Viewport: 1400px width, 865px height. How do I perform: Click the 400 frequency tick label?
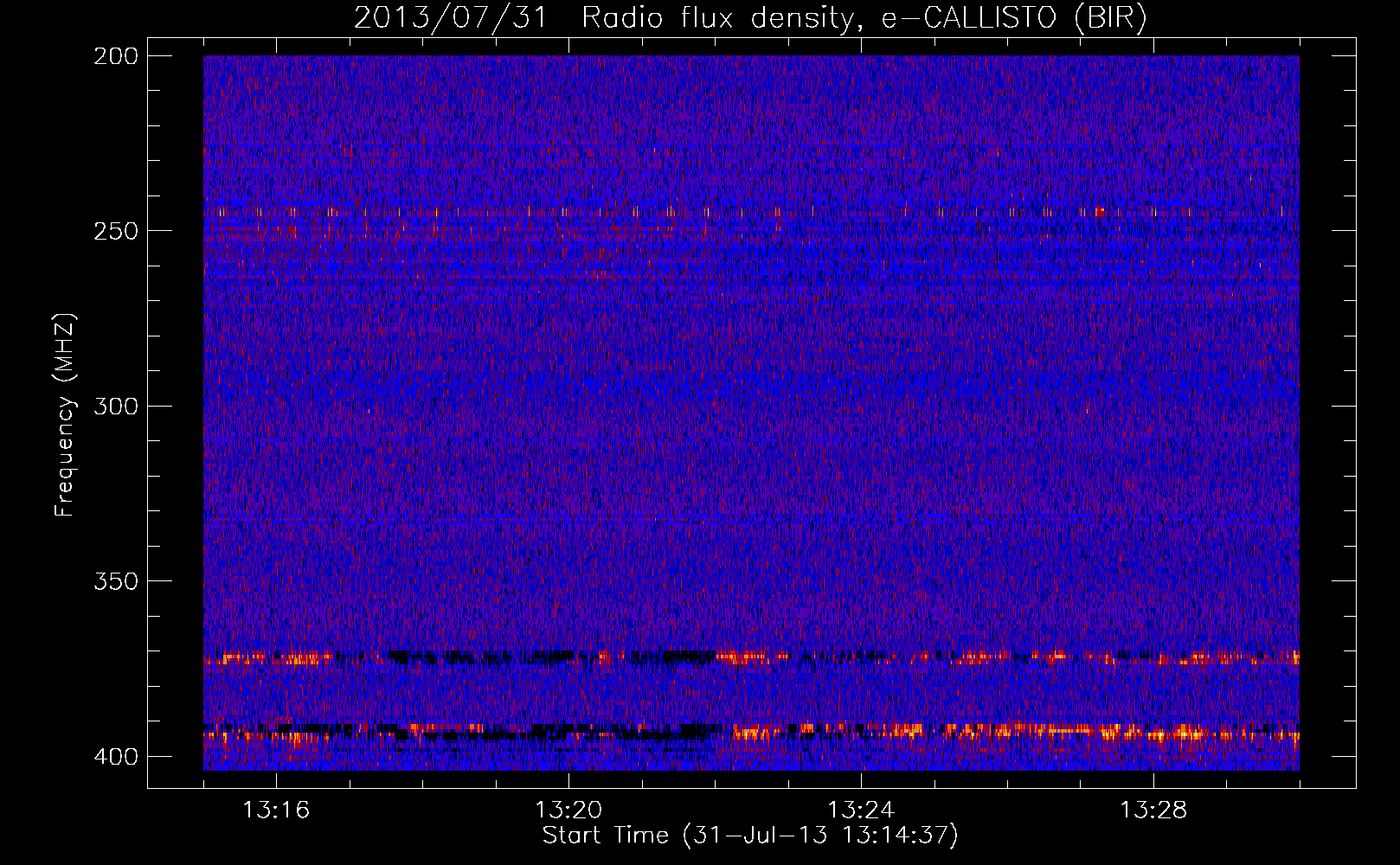[x=115, y=757]
